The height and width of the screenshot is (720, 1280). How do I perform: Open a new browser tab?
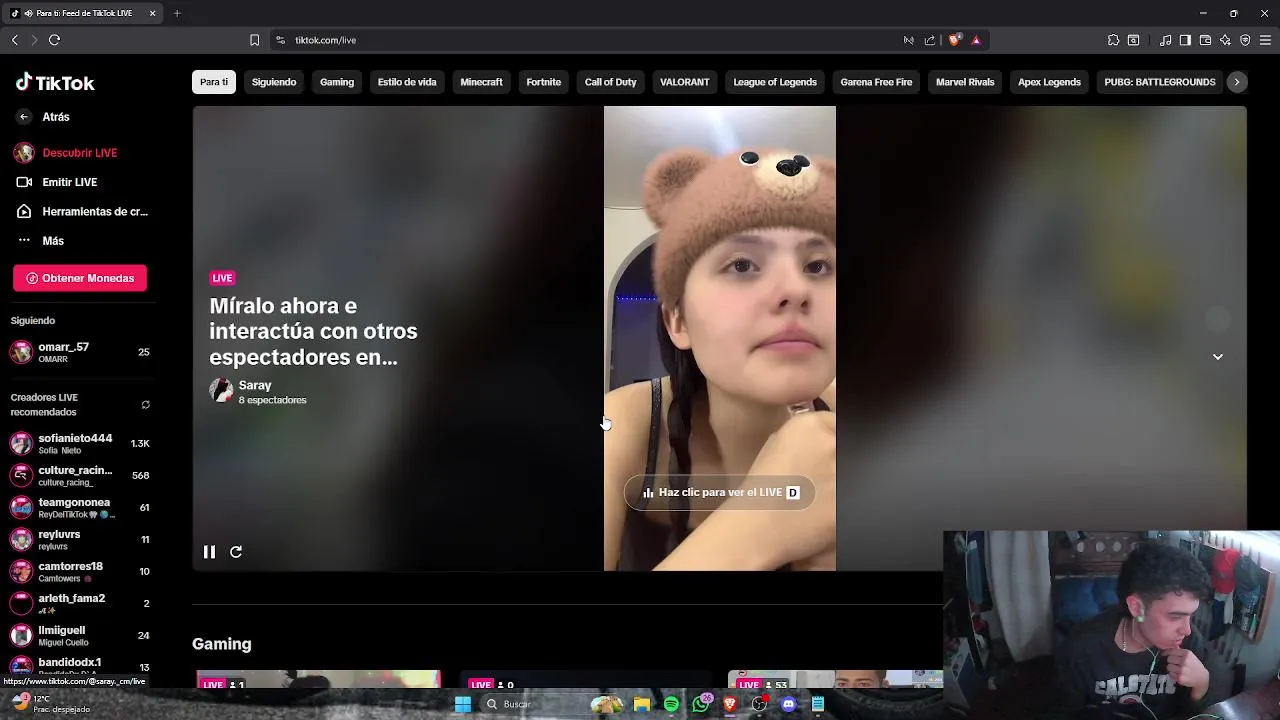coord(177,13)
